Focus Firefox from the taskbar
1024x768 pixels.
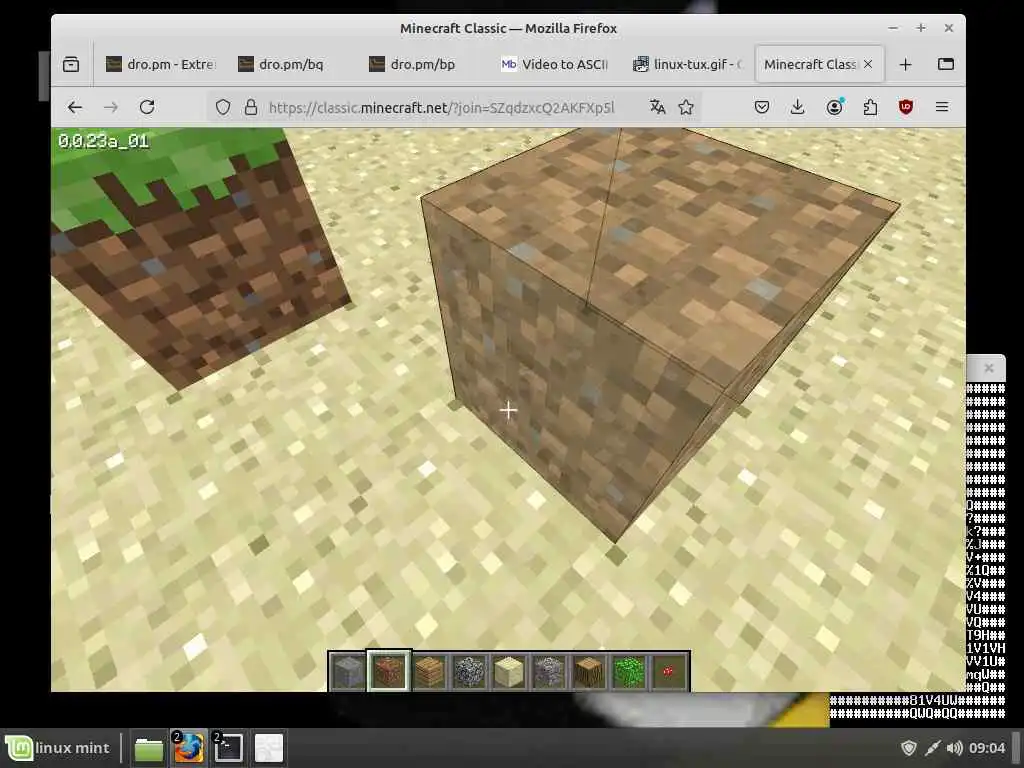189,748
